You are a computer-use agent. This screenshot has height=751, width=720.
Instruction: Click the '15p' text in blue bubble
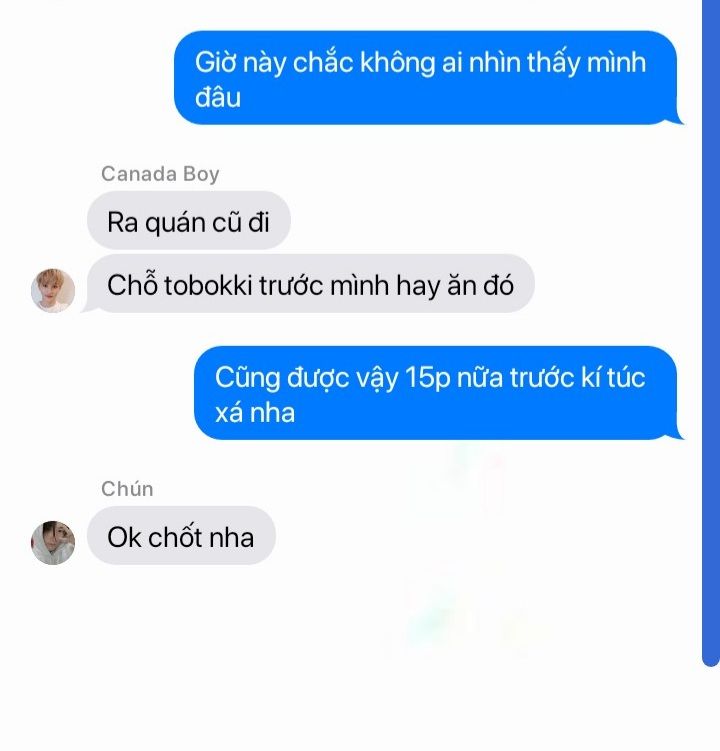[x=428, y=378]
